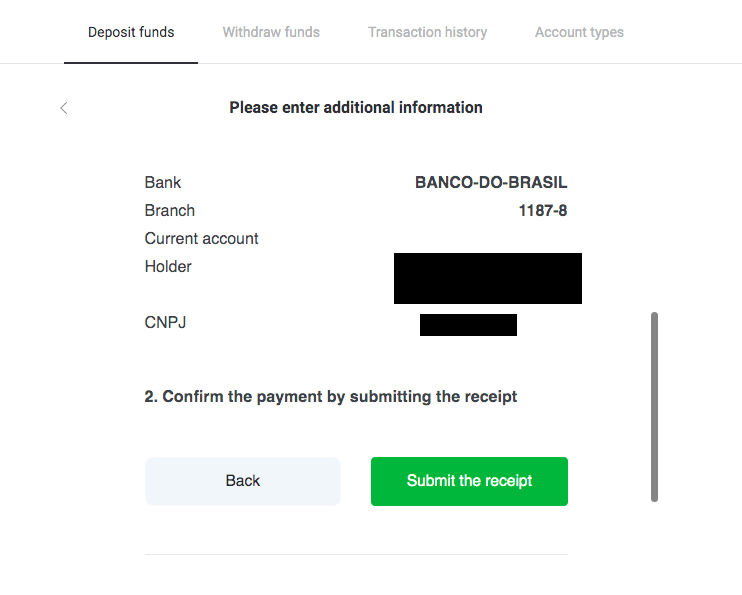Click the redacted Holder value box

click(x=487, y=278)
